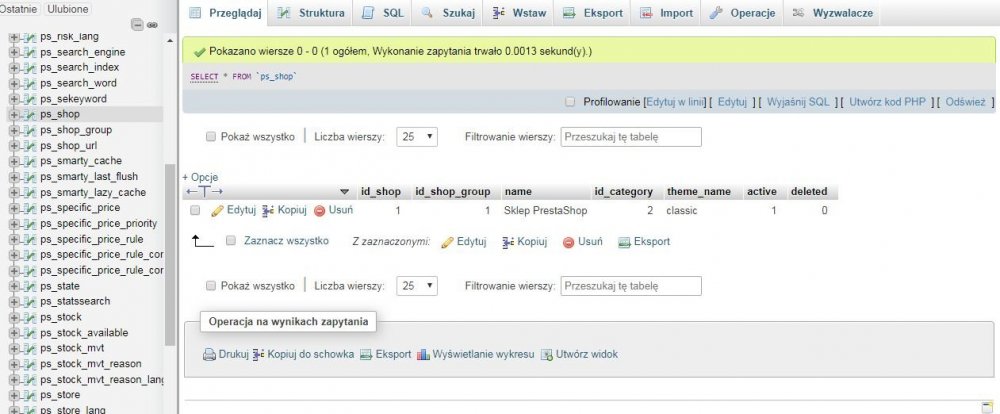Go to the Szukaj tab
The height and width of the screenshot is (414, 1000).
tap(448, 13)
